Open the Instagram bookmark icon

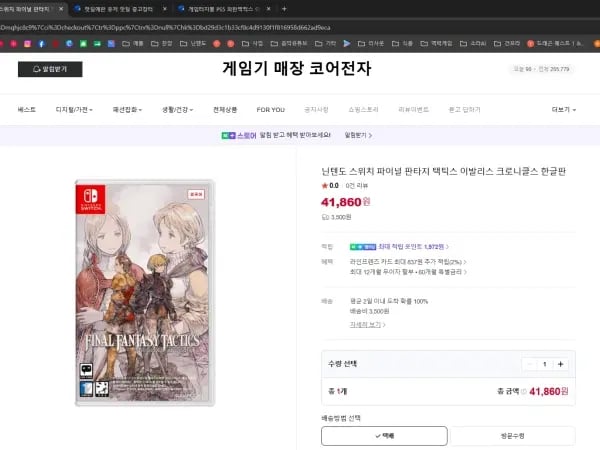click(28, 44)
